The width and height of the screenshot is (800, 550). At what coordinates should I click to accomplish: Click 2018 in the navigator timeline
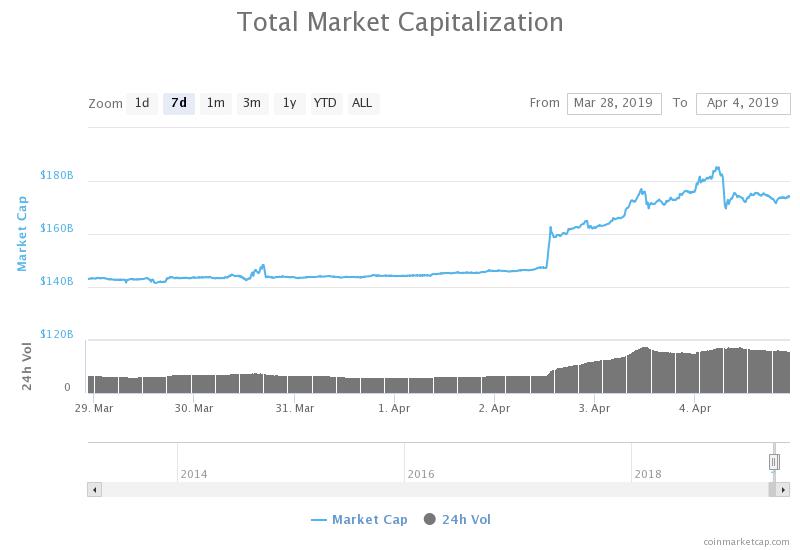click(648, 474)
